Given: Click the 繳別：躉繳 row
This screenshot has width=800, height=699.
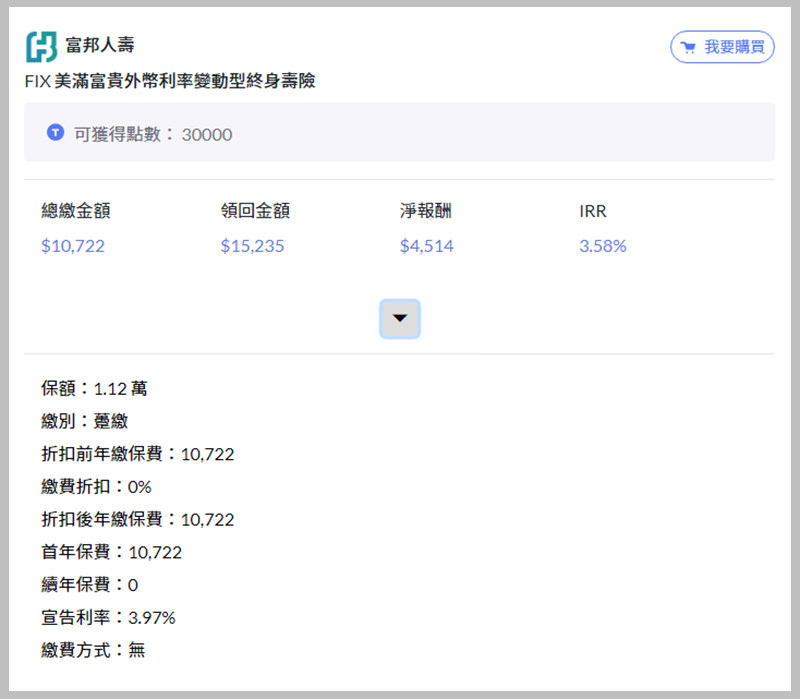Looking at the screenshot, I should [85, 421].
